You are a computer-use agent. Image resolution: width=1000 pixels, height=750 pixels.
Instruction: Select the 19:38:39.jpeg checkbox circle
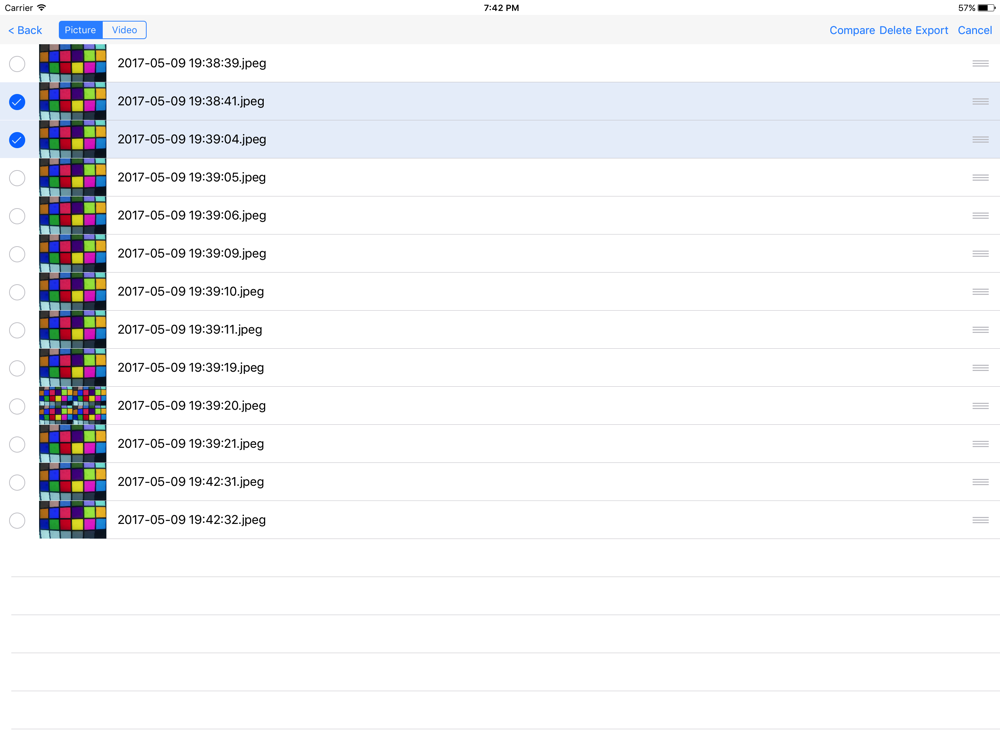17,64
